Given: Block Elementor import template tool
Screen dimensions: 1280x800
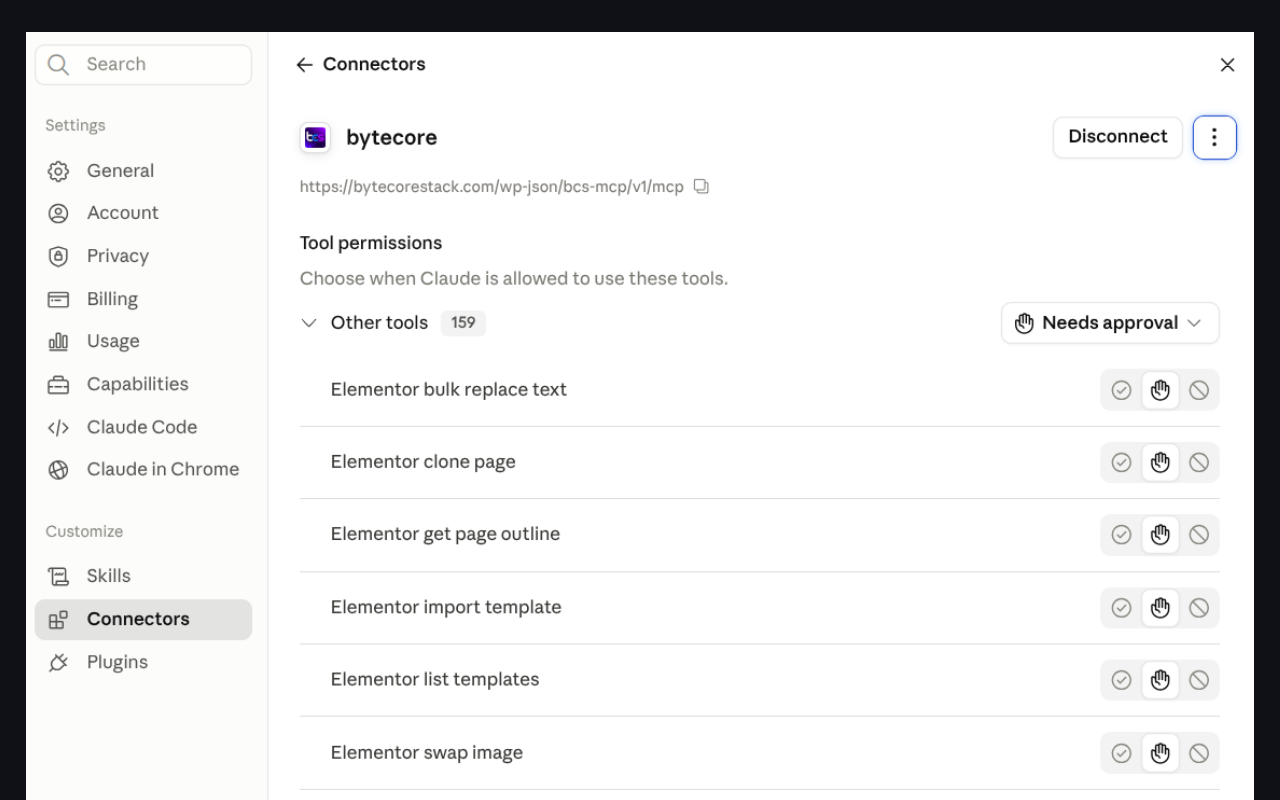Looking at the screenshot, I should [1198, 607].
